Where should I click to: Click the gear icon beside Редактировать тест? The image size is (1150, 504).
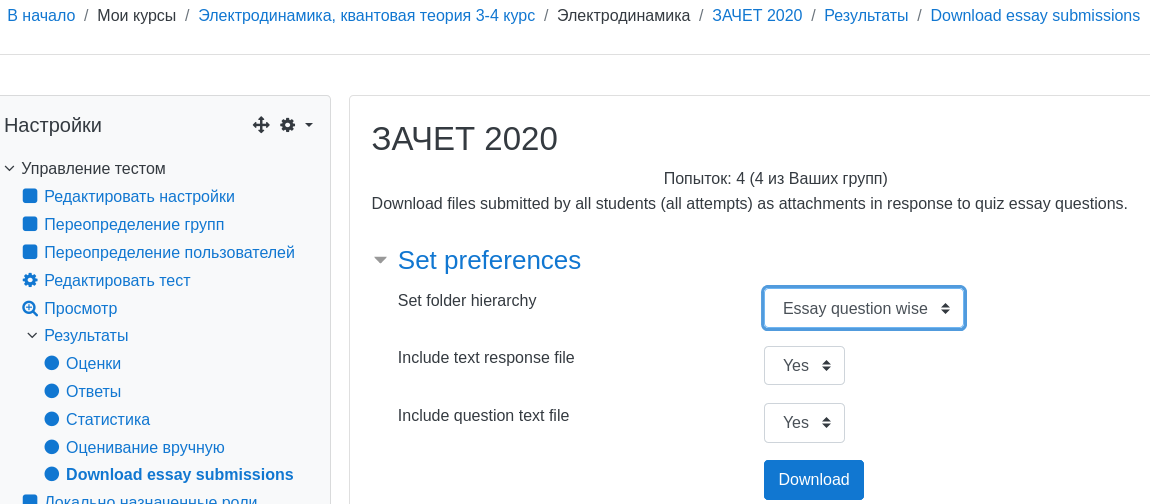pyautogui.click(x=30, y=280)
